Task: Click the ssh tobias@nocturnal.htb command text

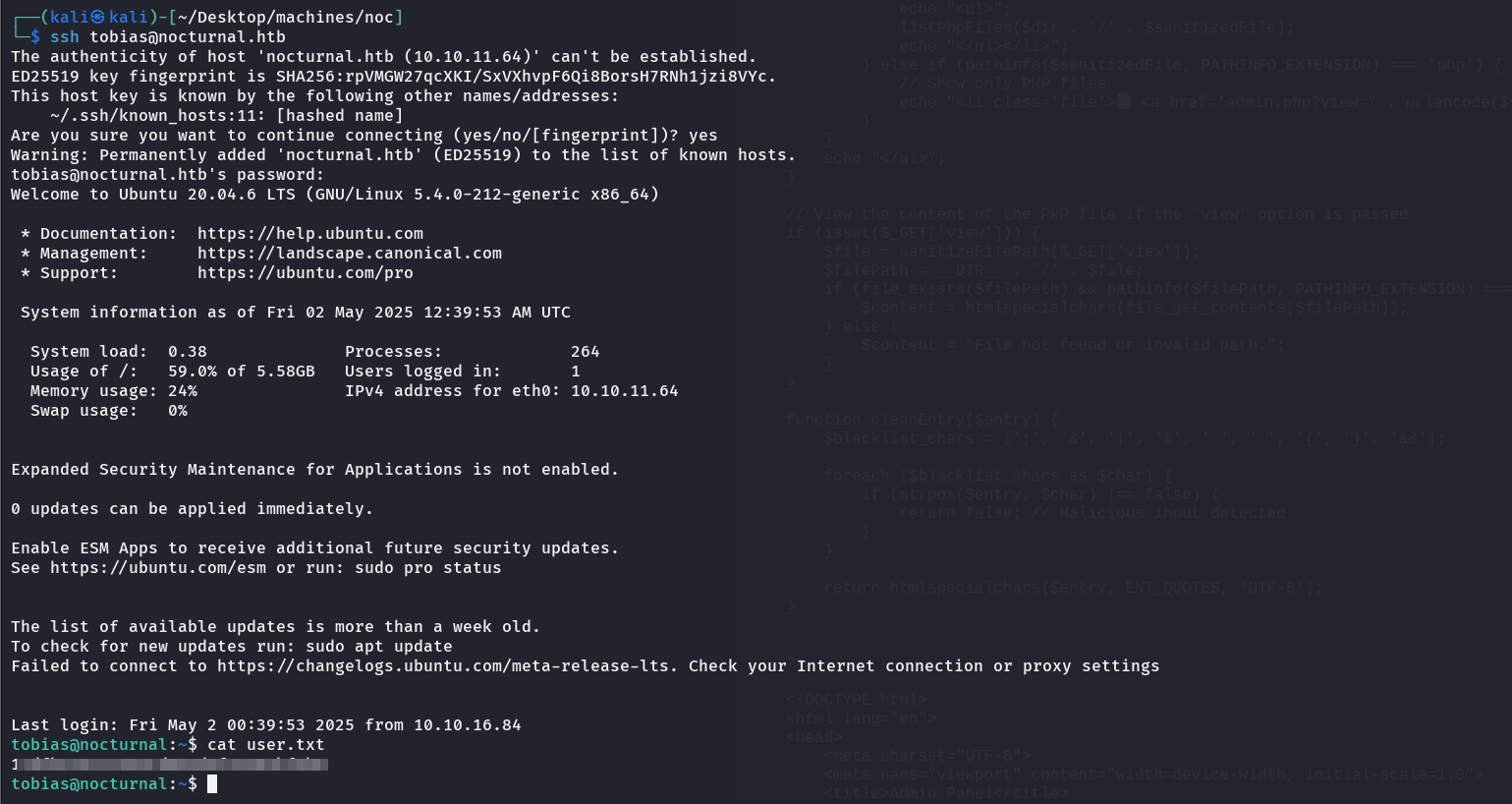Action: tap(168, 37)
